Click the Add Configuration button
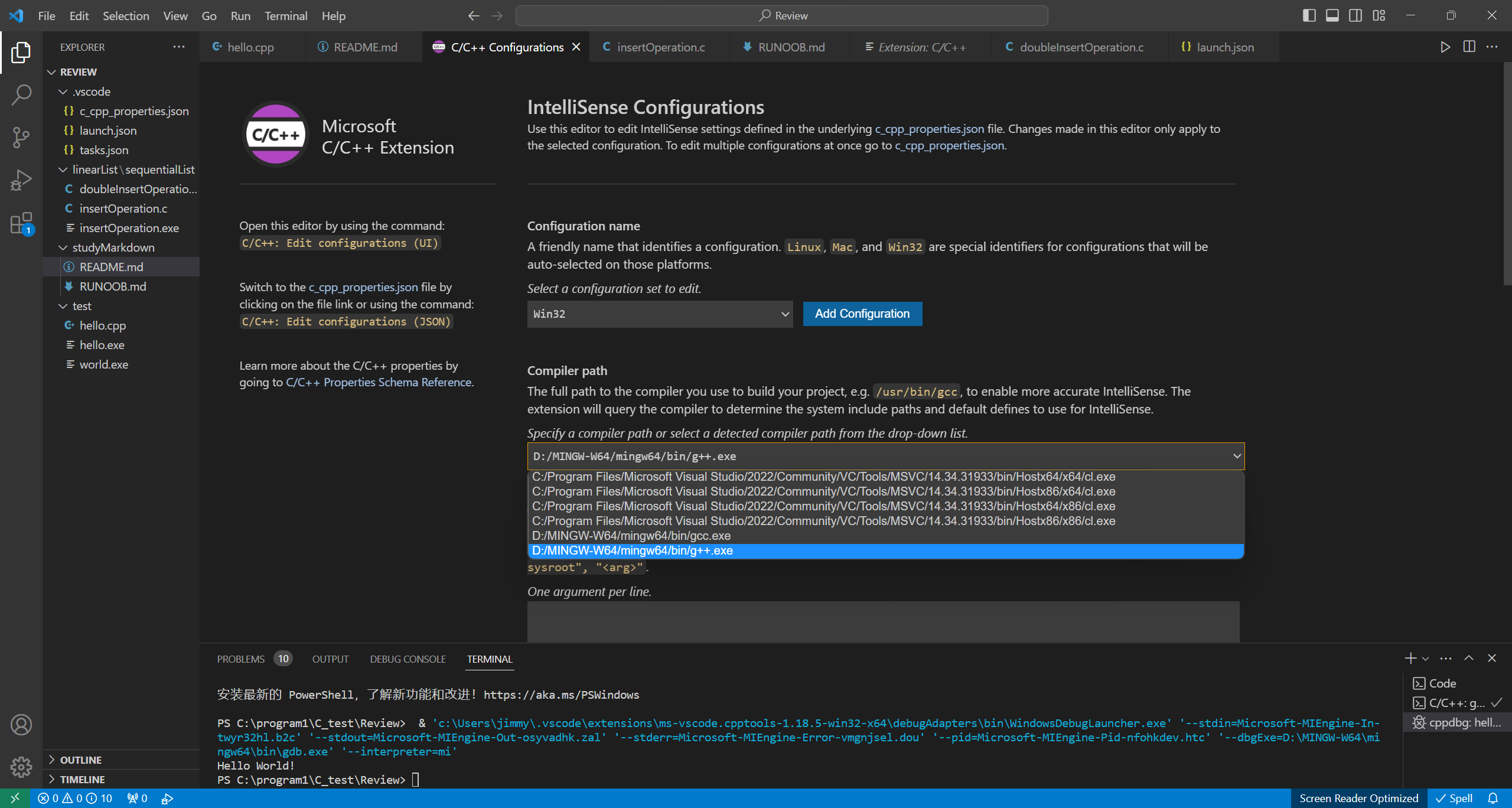1512x808 pixels. (862, 314)
